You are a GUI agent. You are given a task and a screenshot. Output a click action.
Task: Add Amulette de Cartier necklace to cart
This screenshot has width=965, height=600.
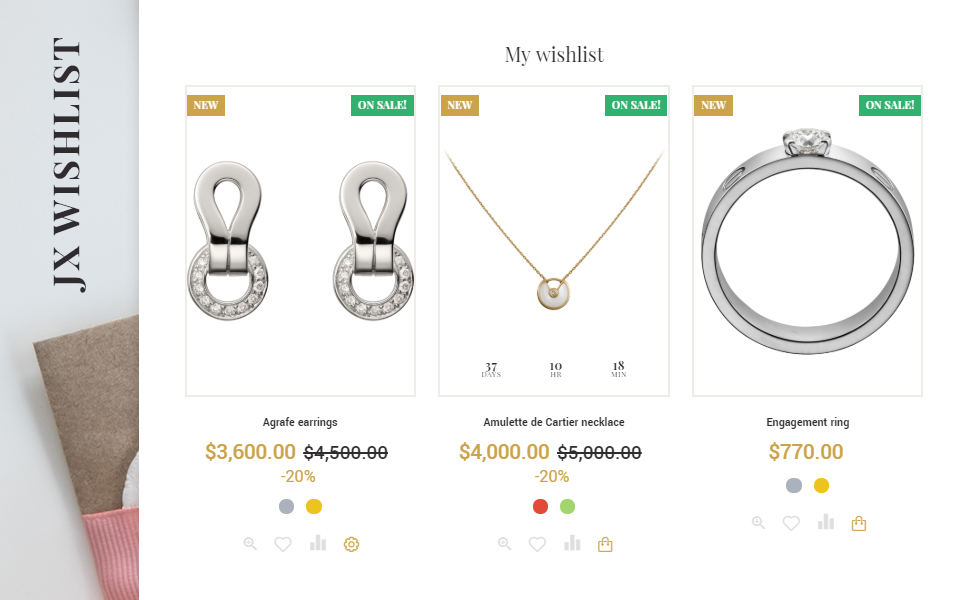(605, 544)
